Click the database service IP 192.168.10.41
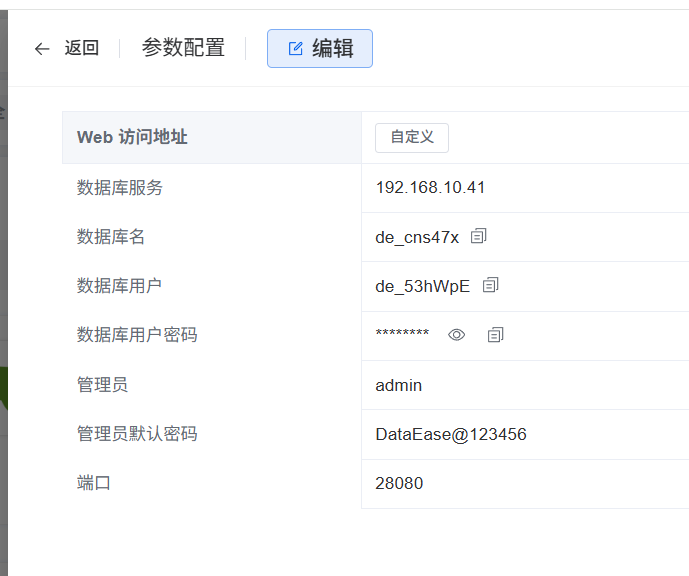Image resolution: width=689 pixels, height=576 pixels. [430, 188]
